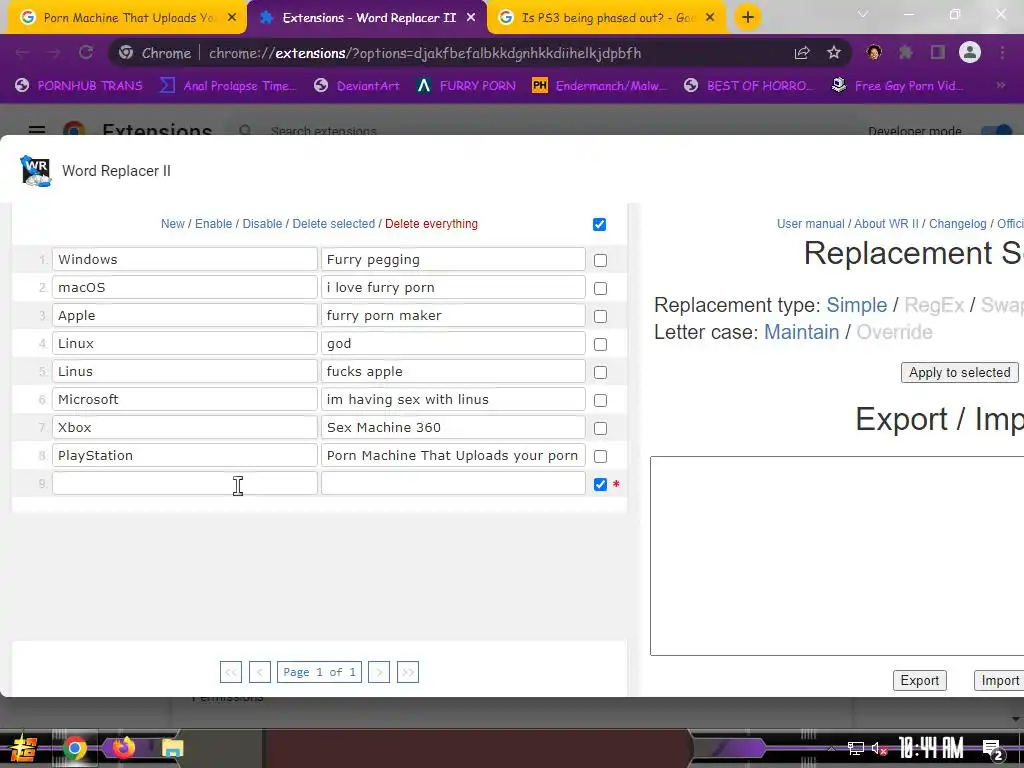The image size is (1024, 768).
Task: Set replacement type to RegEx
Action: [934, 305]
